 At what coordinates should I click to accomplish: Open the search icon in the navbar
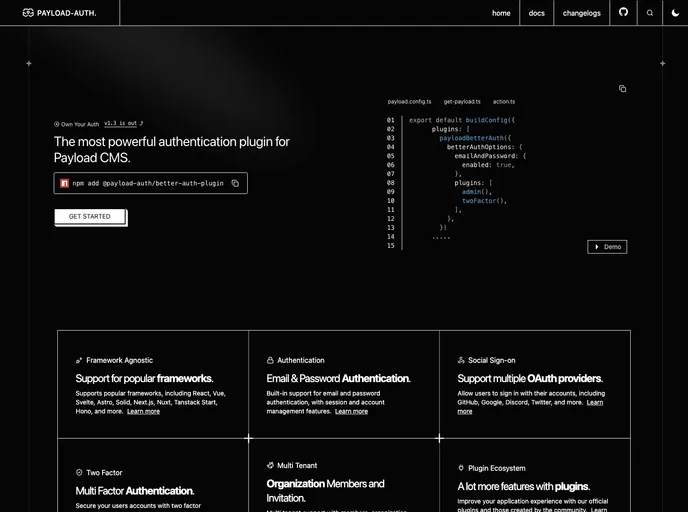tap(650, 13)
